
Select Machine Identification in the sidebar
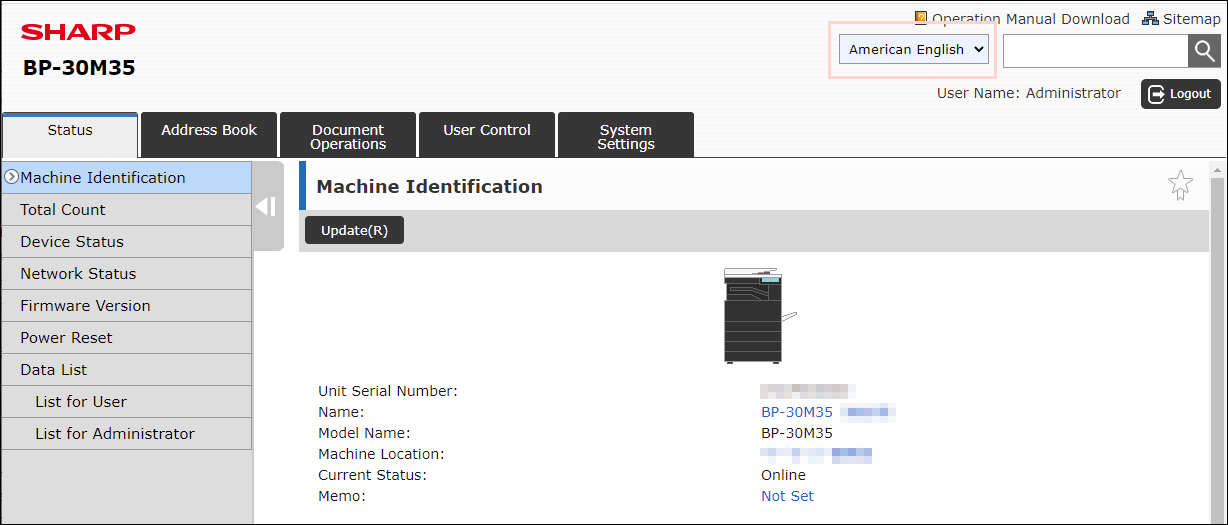click(126, 178)
